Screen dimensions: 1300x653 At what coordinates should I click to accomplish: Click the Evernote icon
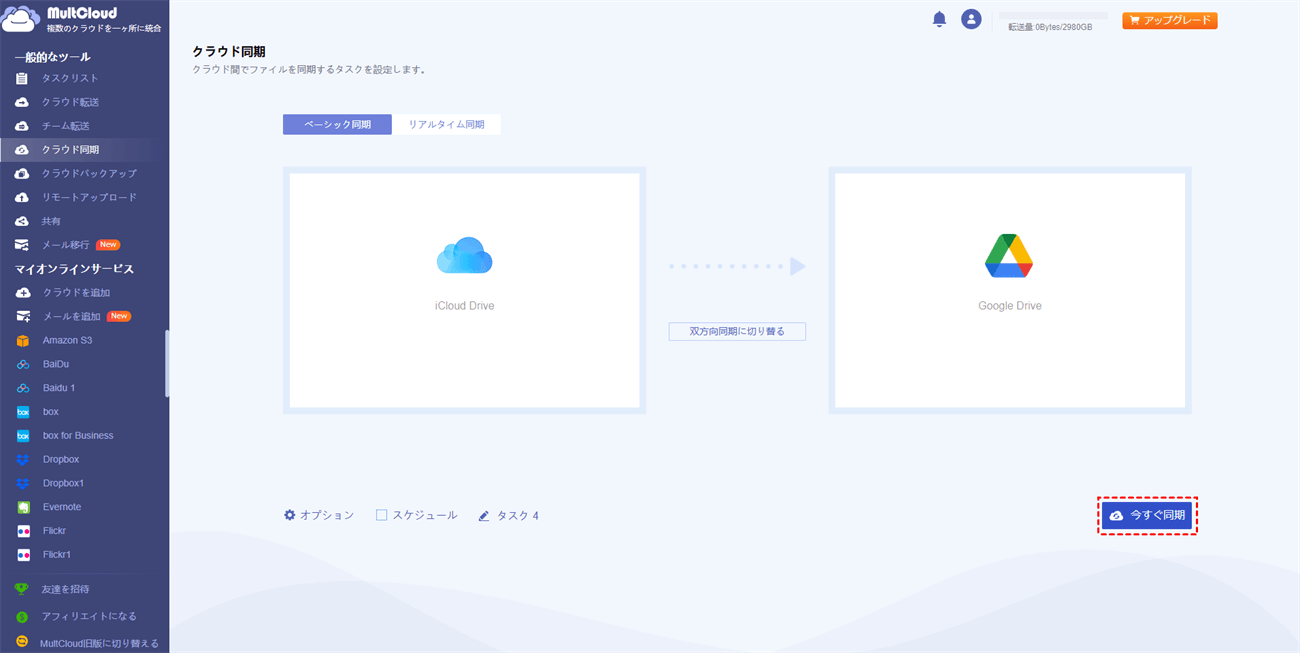[x=23, y=507]
